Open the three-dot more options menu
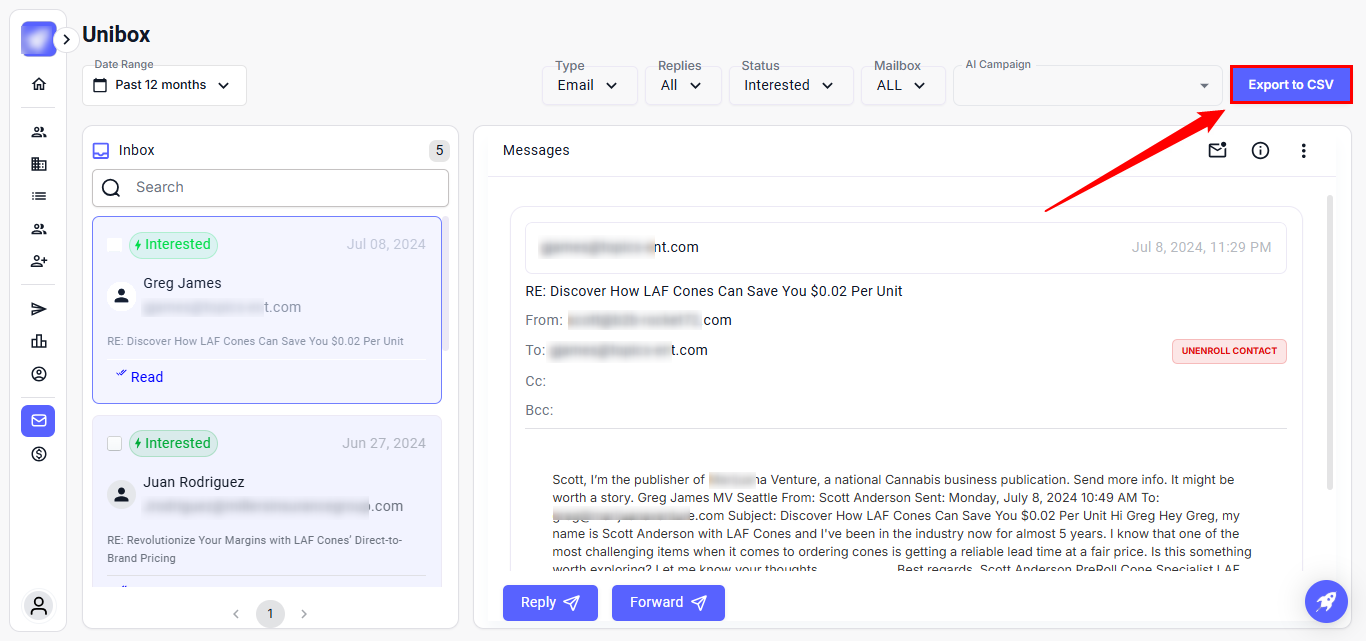The width and height of the screenshot is (1366, 641). pyautogui.click(x=1303, y=151)
